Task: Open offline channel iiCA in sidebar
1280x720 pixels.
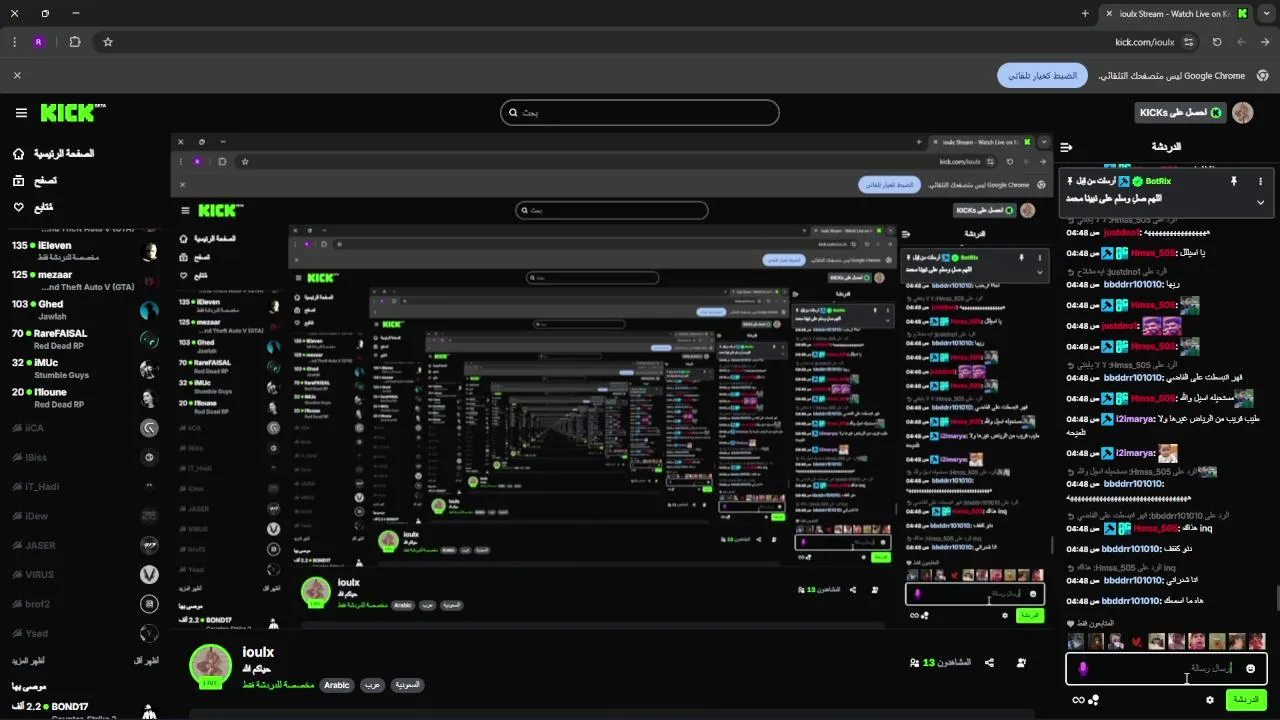Action: point(84,428)
